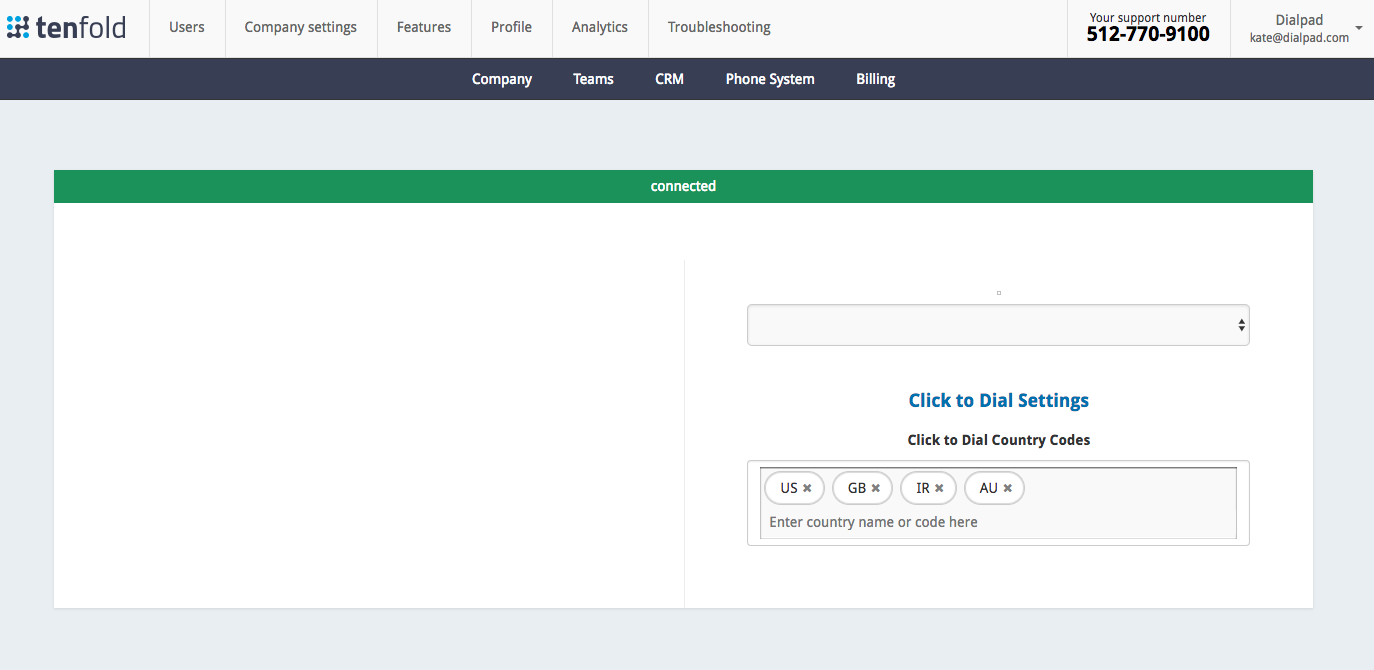Click the kate@dialpad.com account label
This screenshot has width=1374, height=670.
click(x=1299, y=38)
